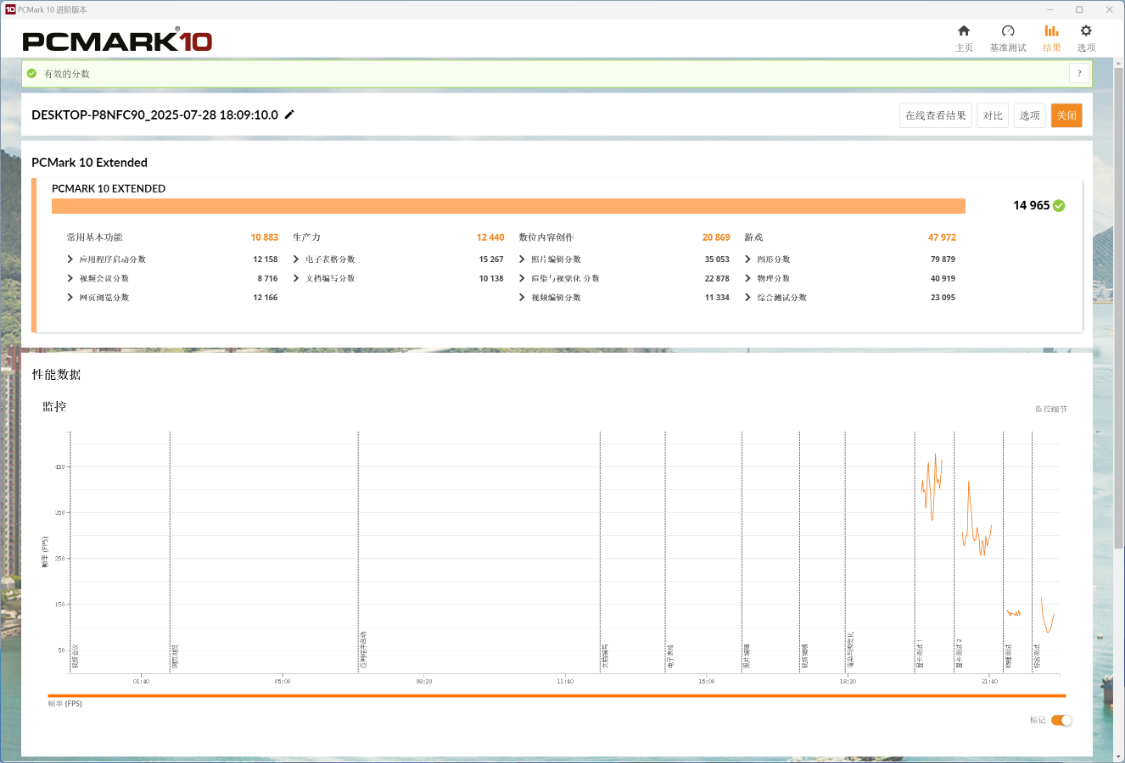Click the PCMARK 10 logo
Image resolution: width=1125 pixels, height=763 pixels.
[x=117, y=40]
